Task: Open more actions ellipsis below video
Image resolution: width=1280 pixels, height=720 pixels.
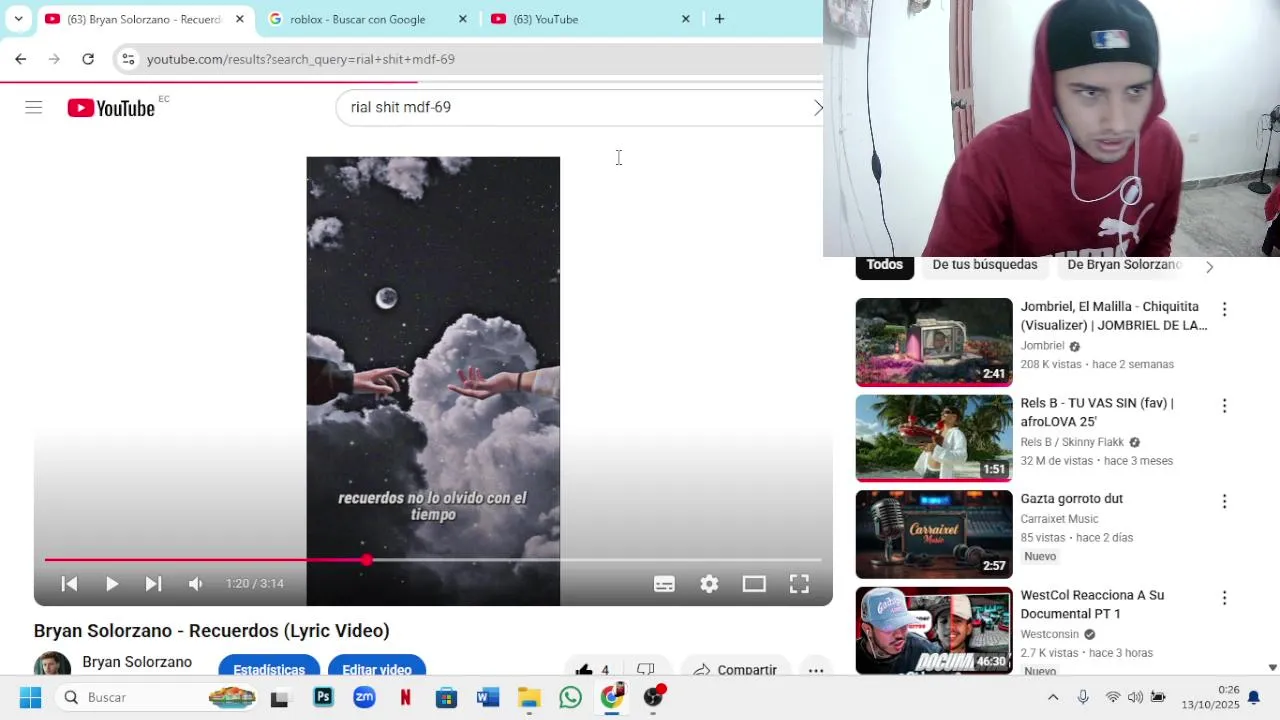Action: tap(816, 669)
